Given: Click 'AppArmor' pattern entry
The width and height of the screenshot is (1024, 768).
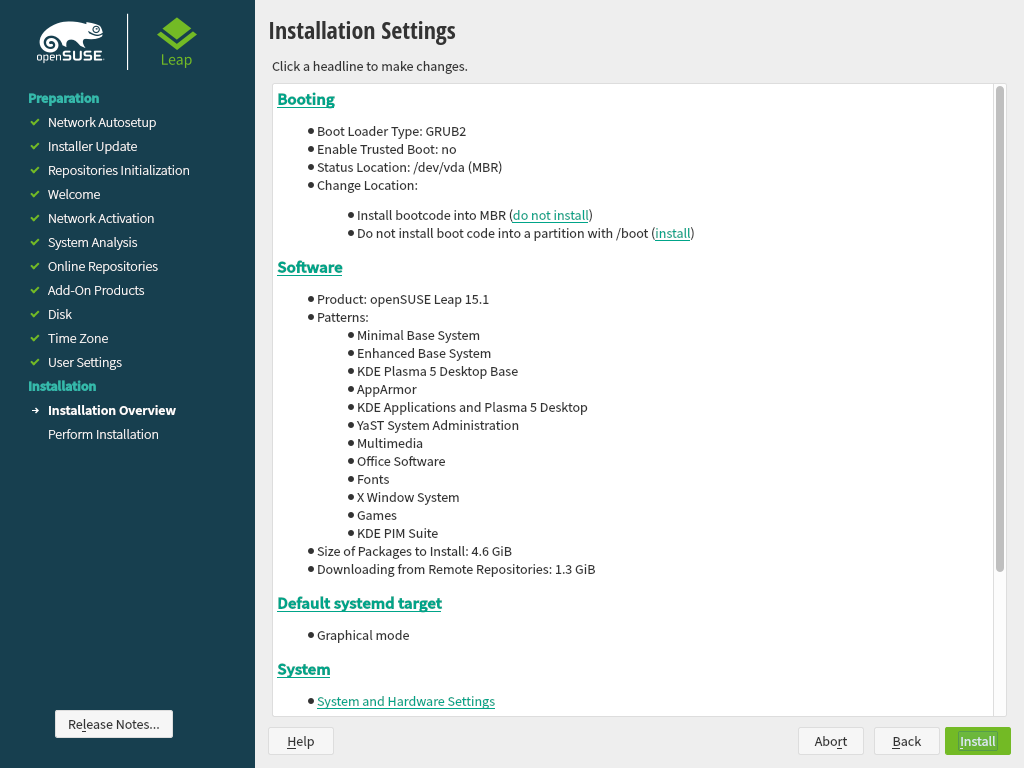Looking at the screenshot, I should [387, 389].
